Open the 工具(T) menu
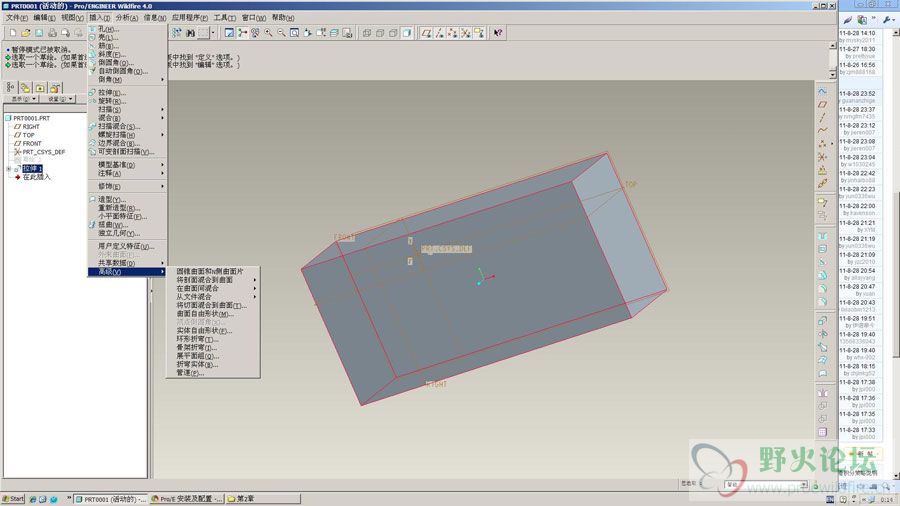The height and width of the screenshot is (506, 900). click(224, 18)
